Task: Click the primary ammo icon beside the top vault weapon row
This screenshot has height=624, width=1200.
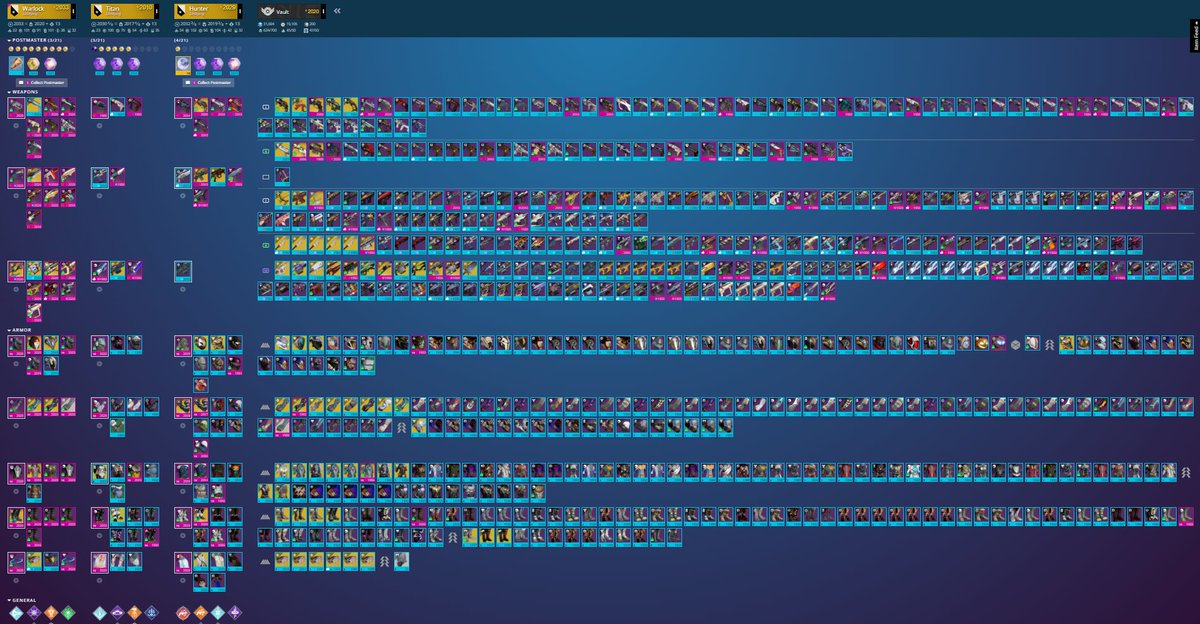Action: [265, 106]
